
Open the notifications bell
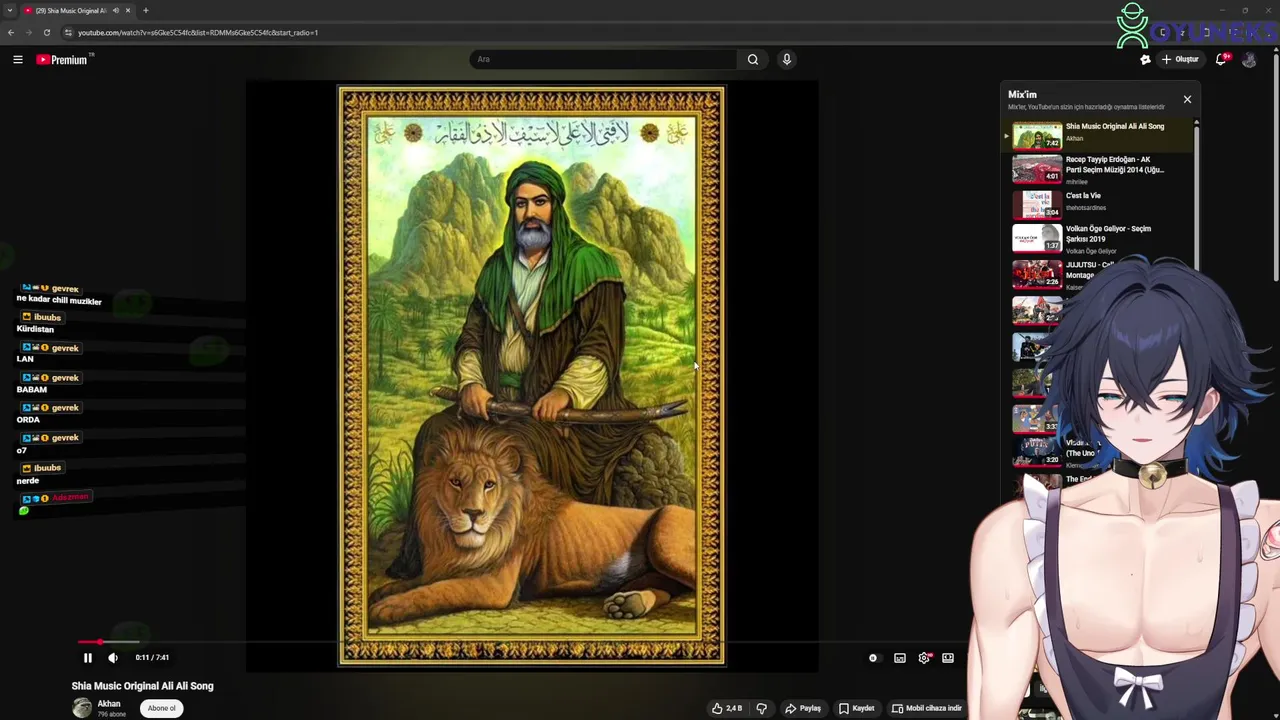click(1222, 60)
